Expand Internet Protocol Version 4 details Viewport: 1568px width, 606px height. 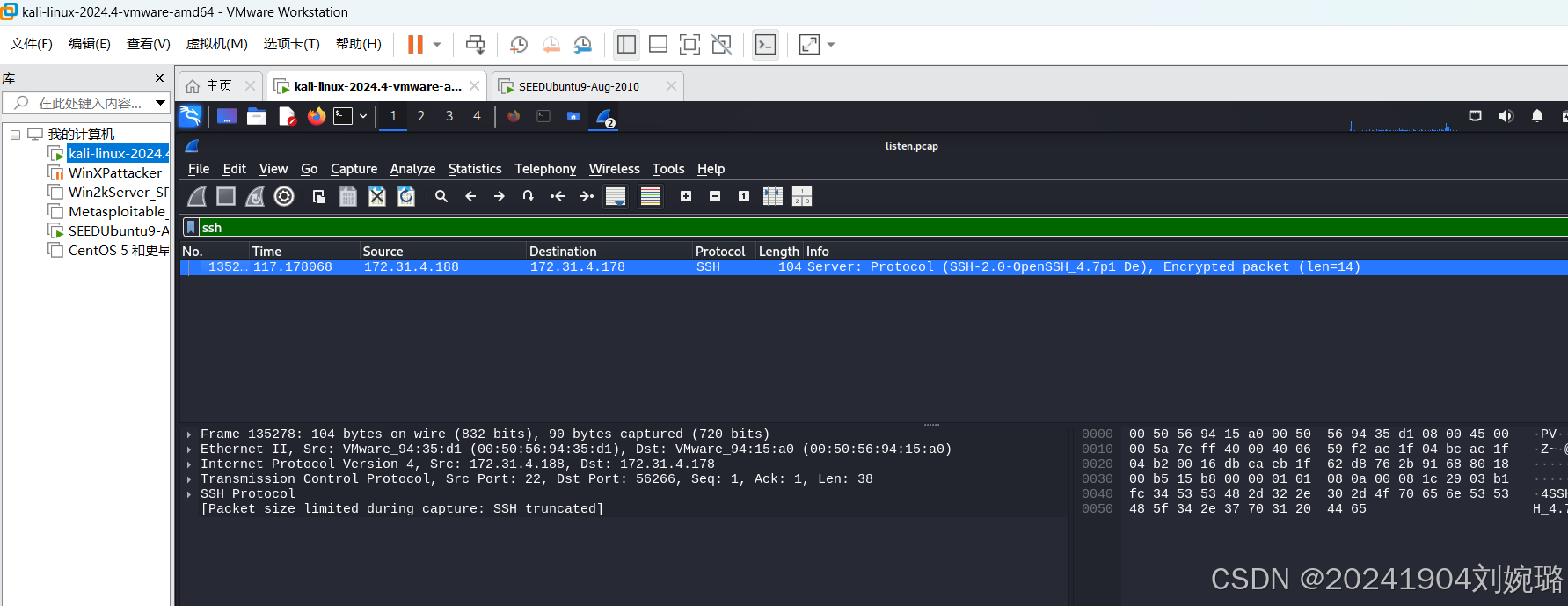(x=189, y=464)
